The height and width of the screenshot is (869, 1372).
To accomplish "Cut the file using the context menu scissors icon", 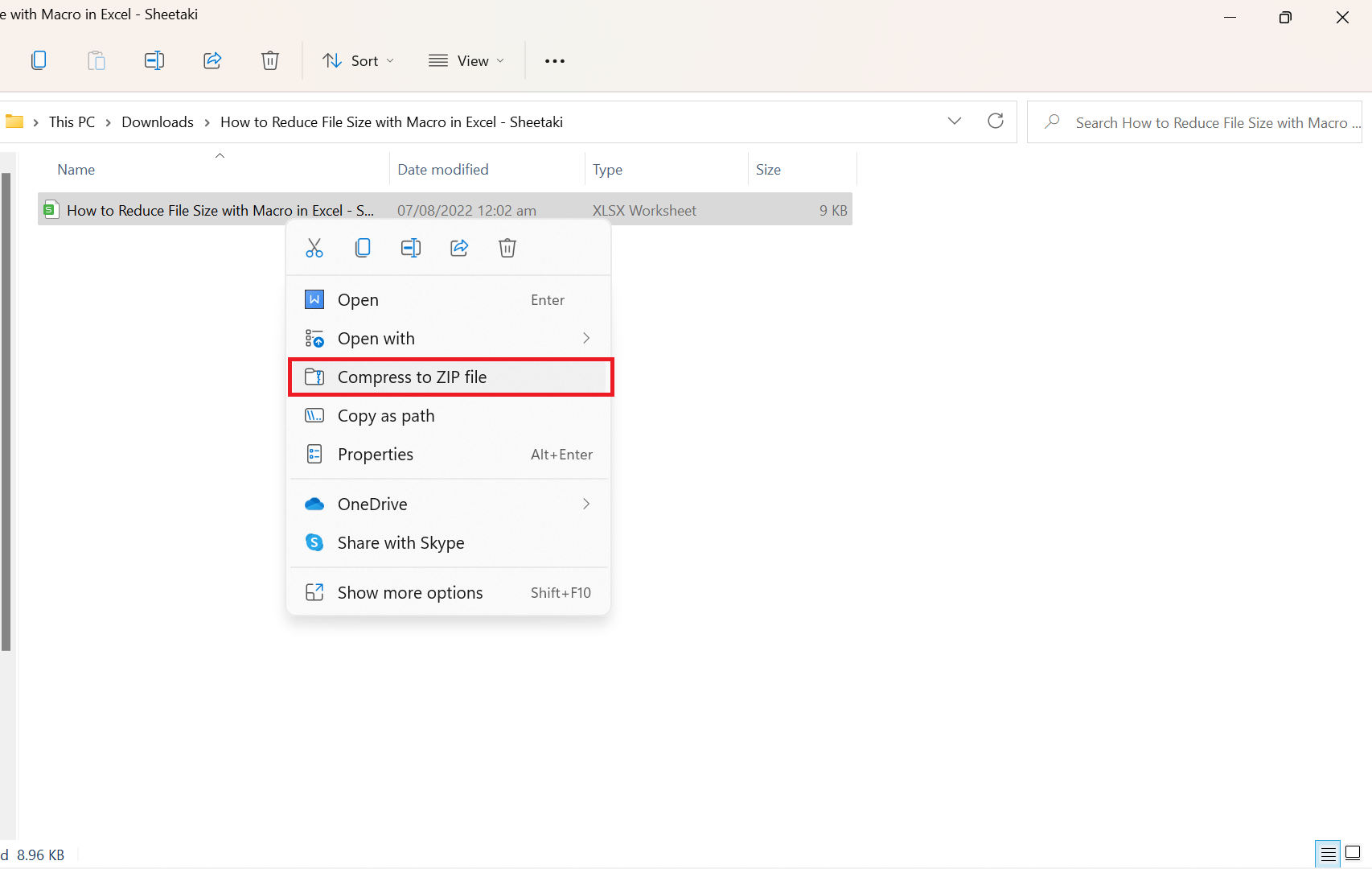I will point(314,247).
